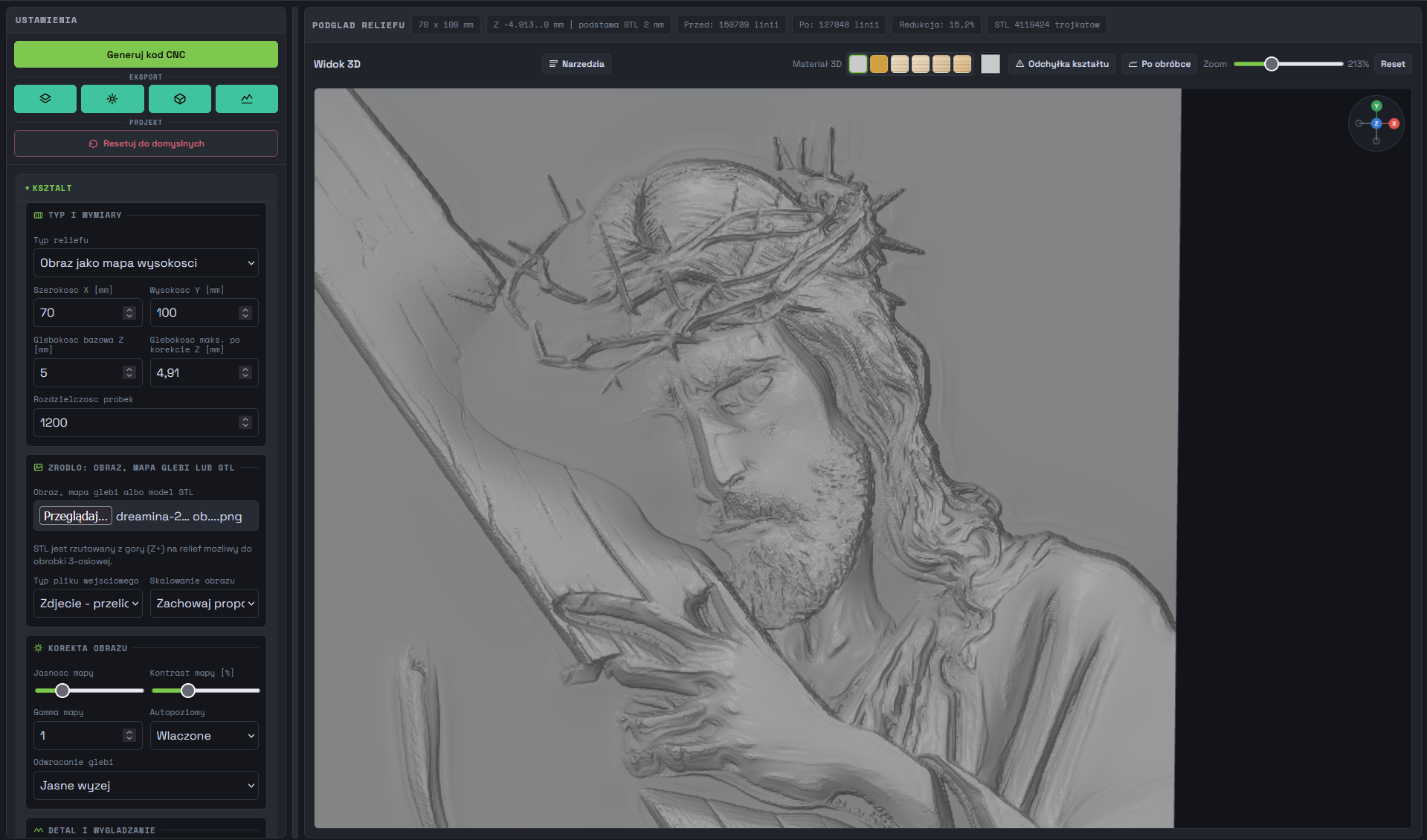
Task: Click the 'STL 4119424 trojkatow' status chip
Action: point(1046,25)
